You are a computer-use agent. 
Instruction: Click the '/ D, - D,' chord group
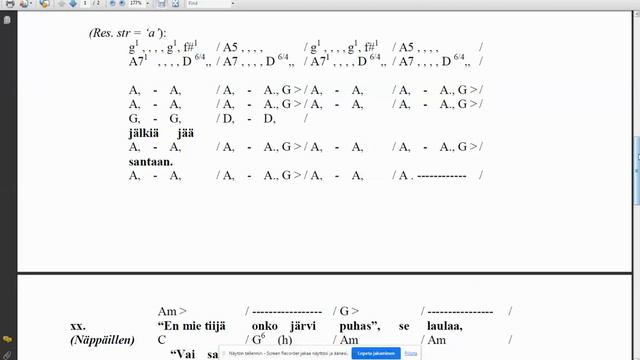[x=246, y=119]
